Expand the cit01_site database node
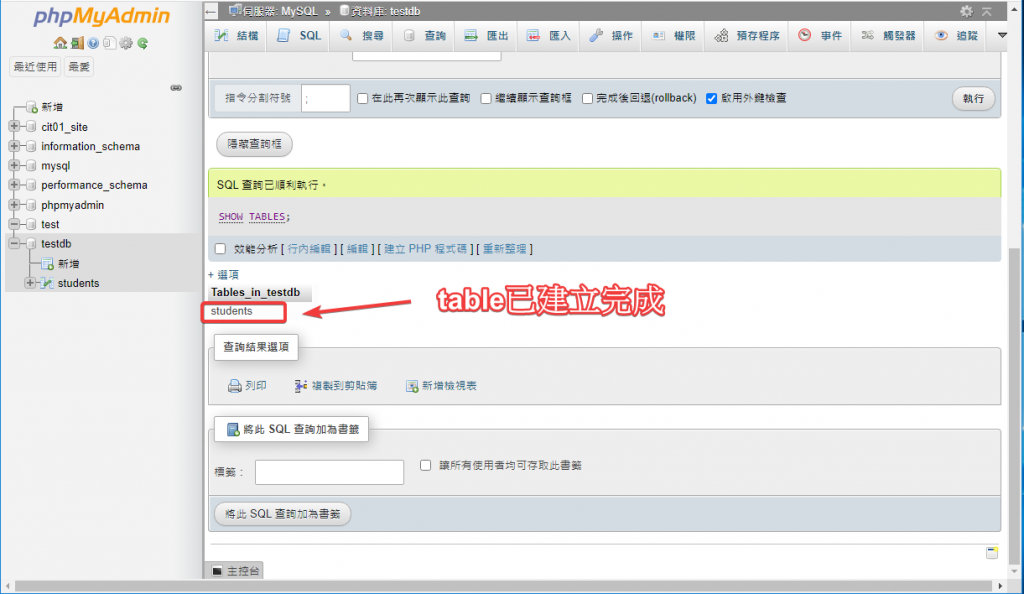 point(14,127)
